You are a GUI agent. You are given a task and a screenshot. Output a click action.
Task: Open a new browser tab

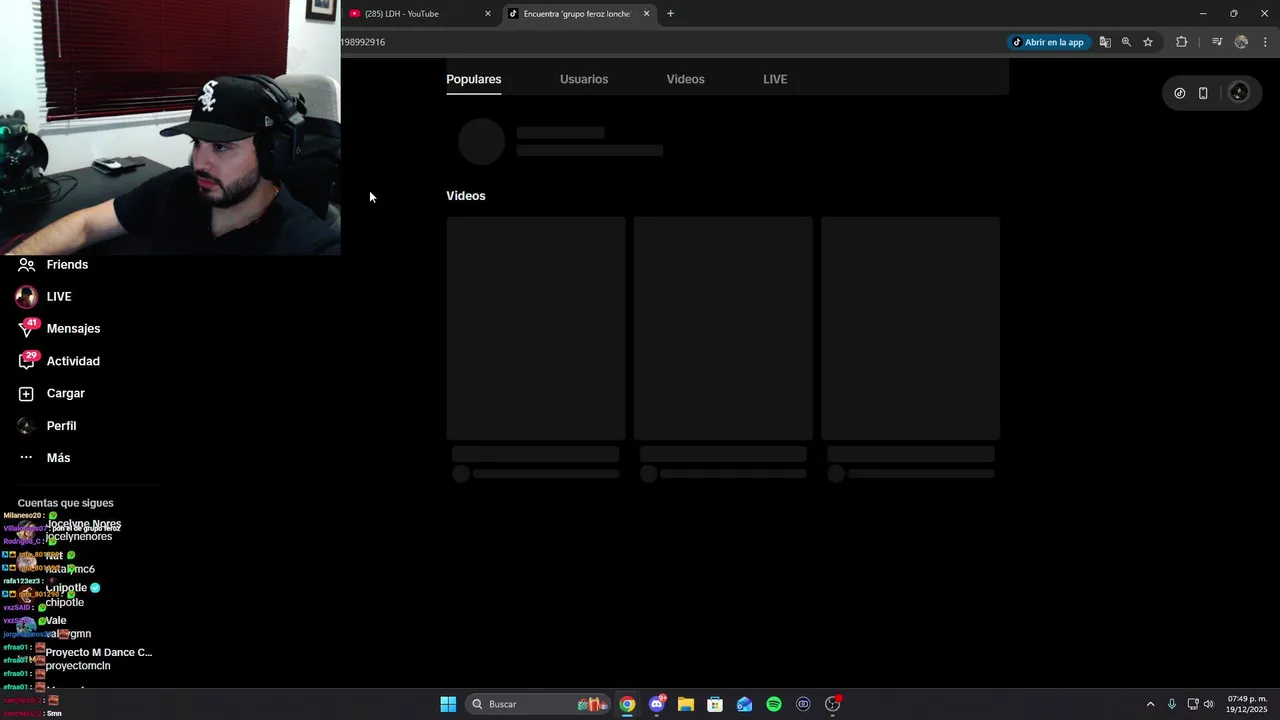(670, 14)
